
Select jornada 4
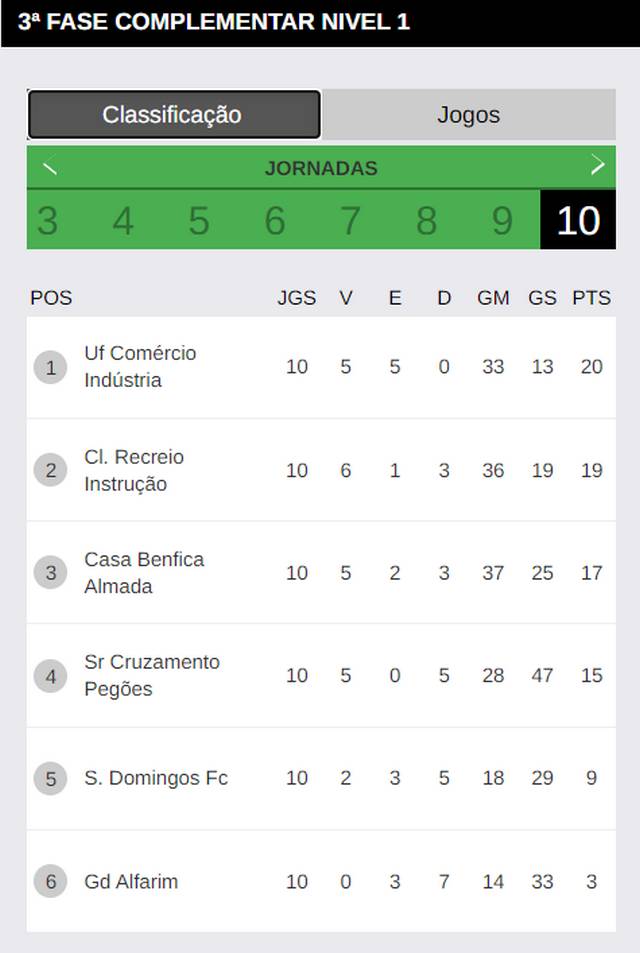(x=123, y=220)
